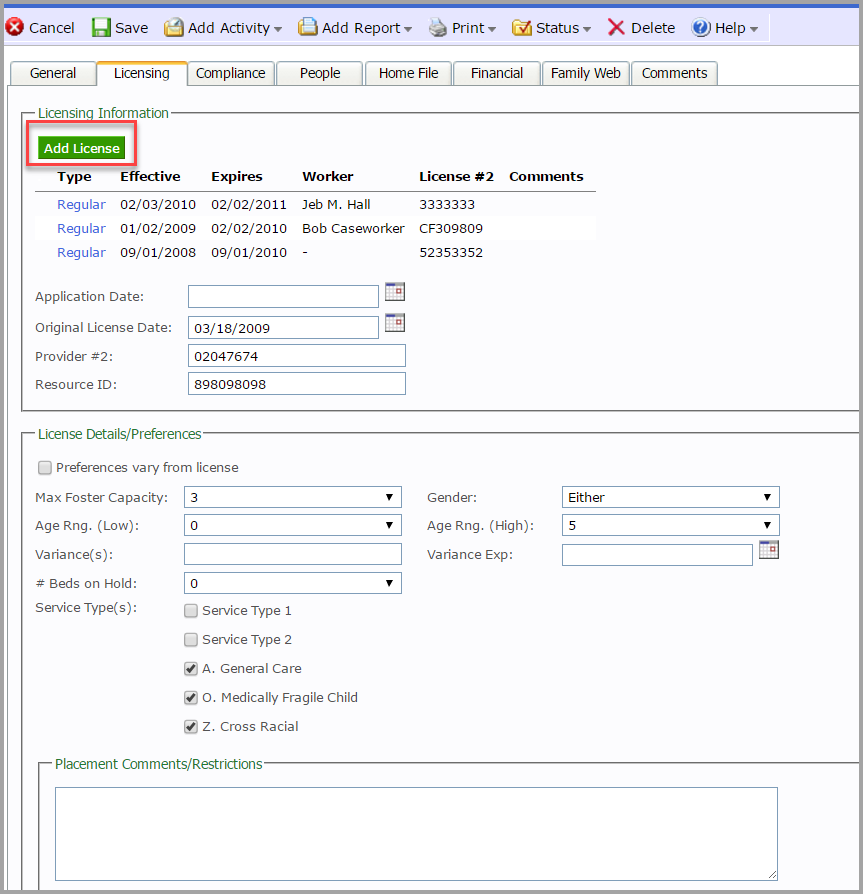Click the Status checkmark icon

[522, 27]
